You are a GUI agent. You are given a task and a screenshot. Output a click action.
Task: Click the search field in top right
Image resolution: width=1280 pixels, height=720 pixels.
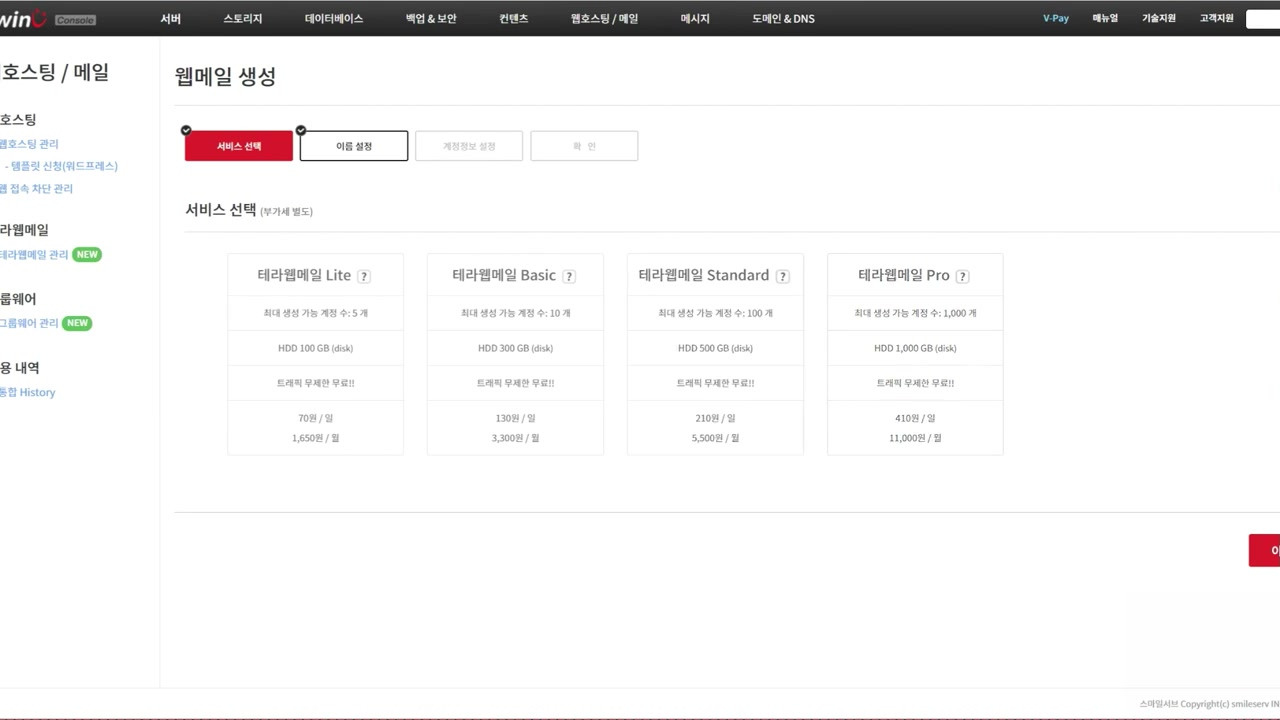(1262, 19)
